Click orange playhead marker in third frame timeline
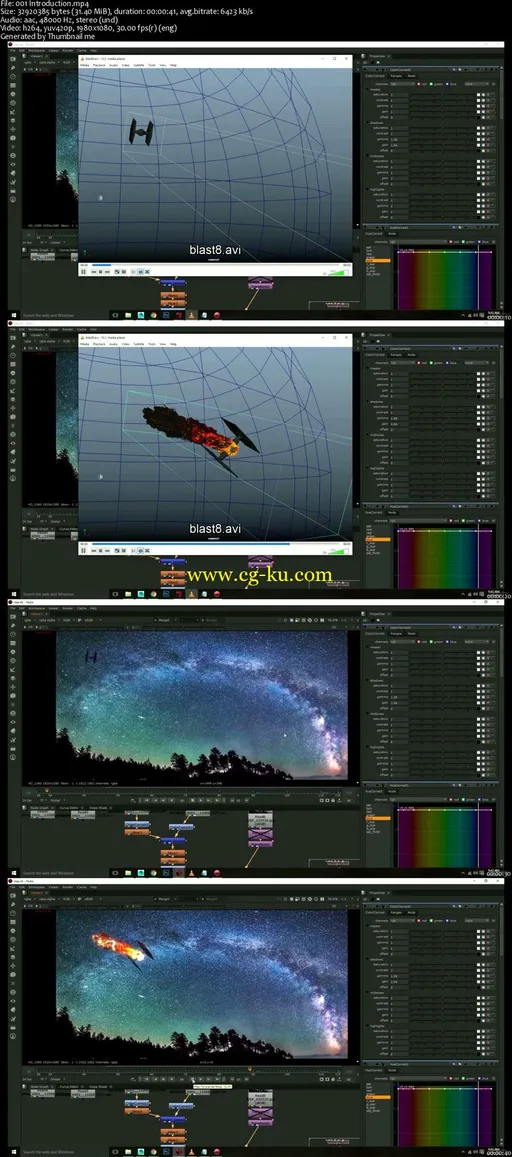This screenshot has width=512, height=1157. pos(48,790)
